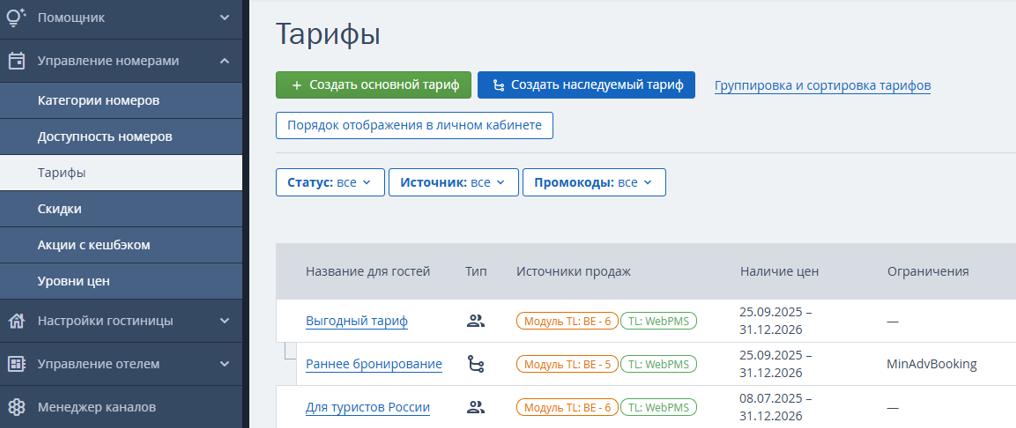Viewport: 1016px width, 428px height.
Task: Click the guests type icon for Для туристов России
Action: pyautogui.click(x=476, y=407)
